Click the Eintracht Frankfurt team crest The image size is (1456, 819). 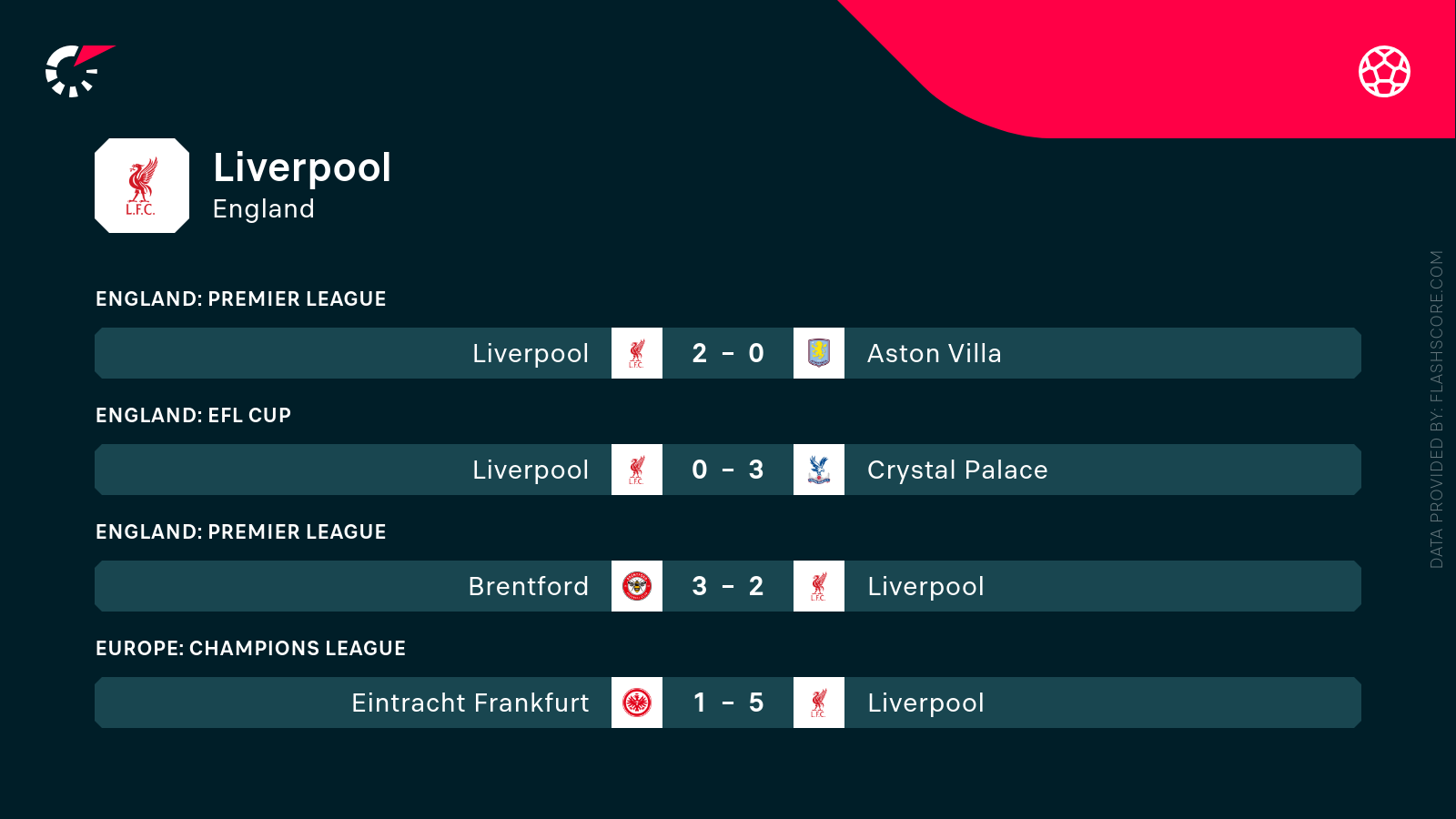[637, 703]
